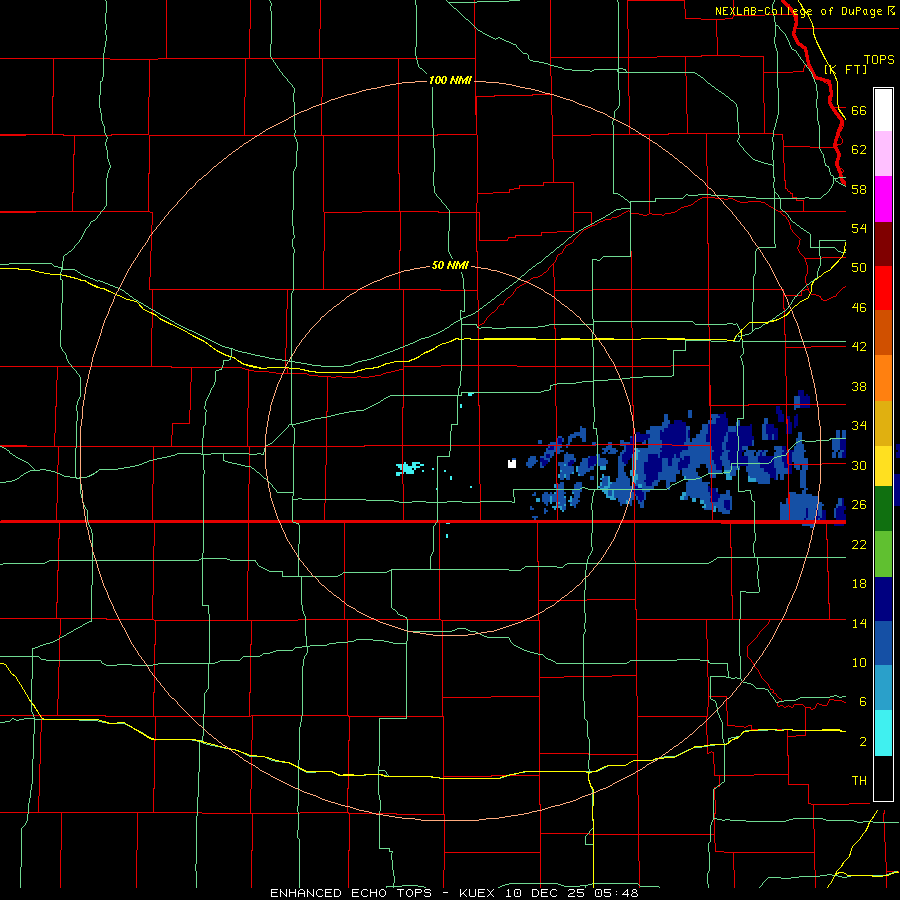Click the legend value 26
Screen dimensions: 900x900
[859, 505]
